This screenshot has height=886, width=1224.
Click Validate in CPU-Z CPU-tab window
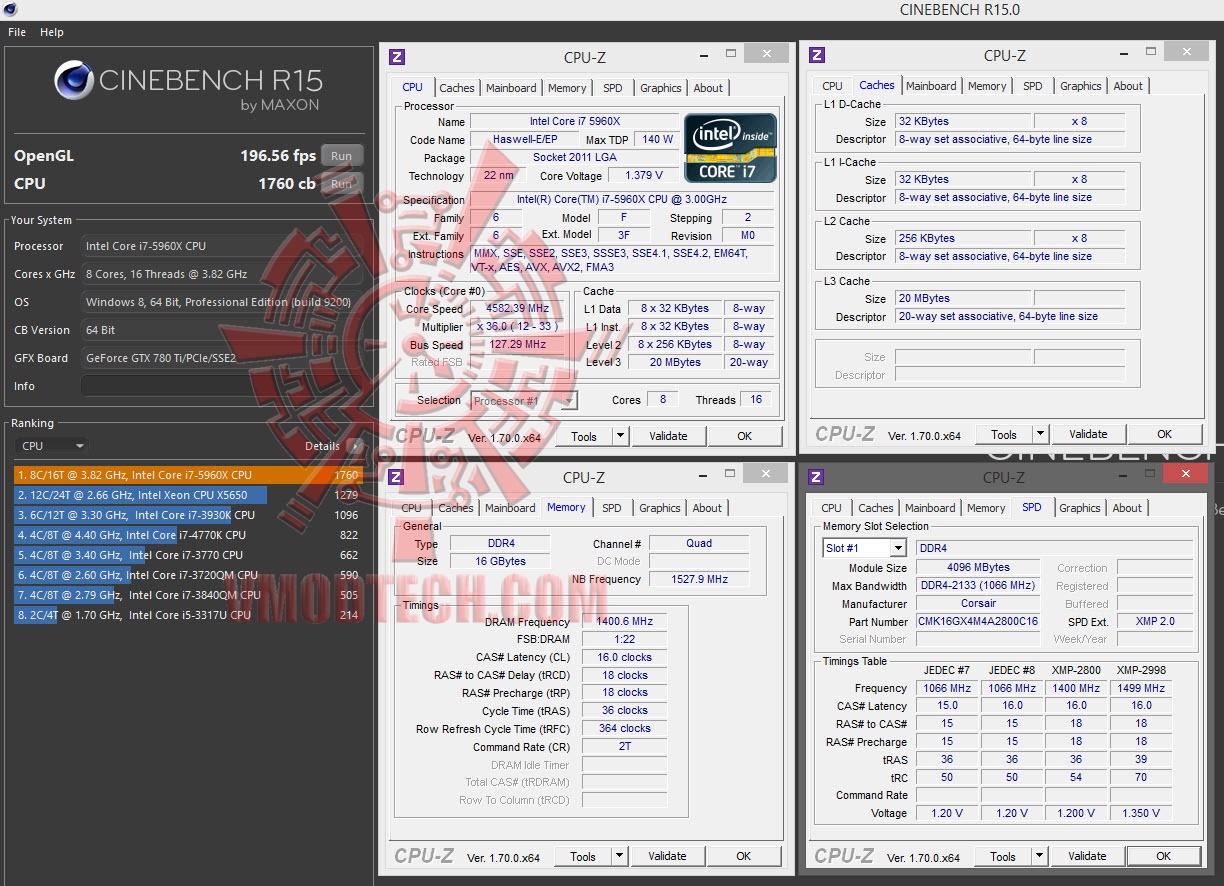tap(668, 436)
